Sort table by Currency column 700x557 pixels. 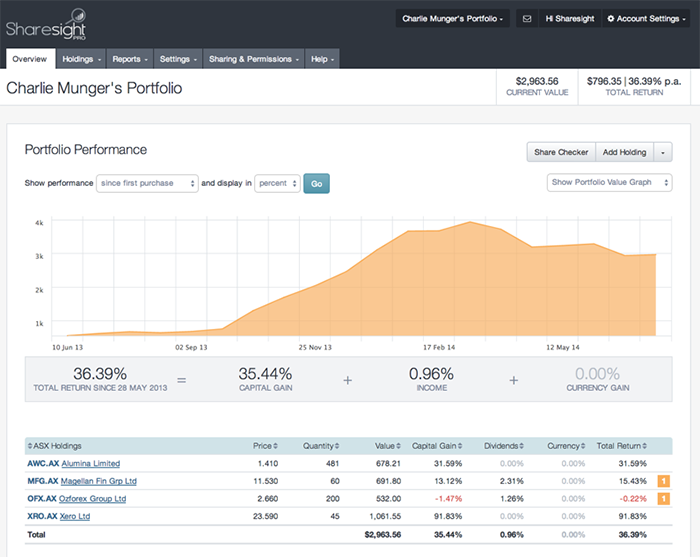[x=566, y=446]
